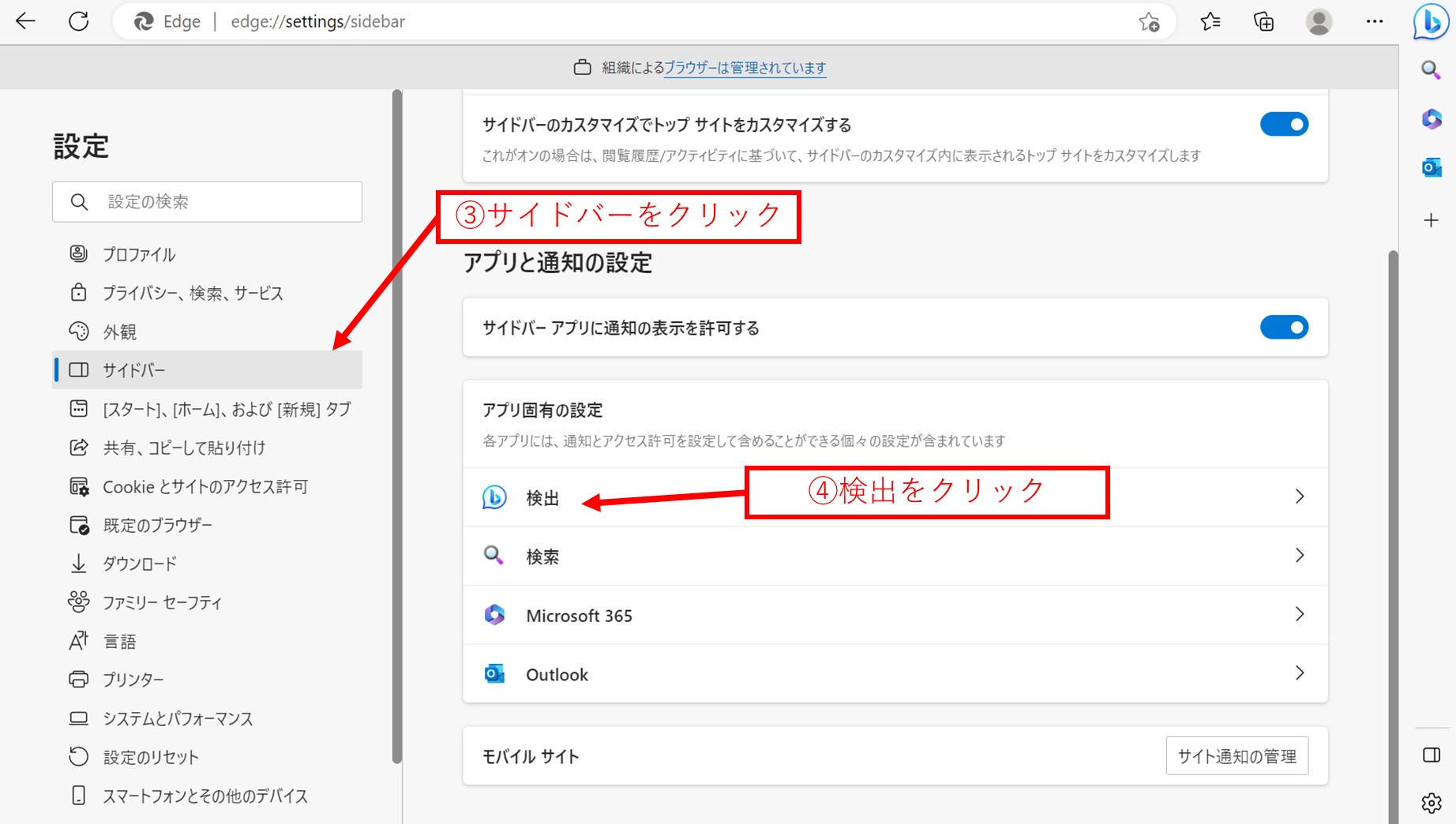
Task: Add a site with the sidebar plus icon
Action: (1431, 220)
